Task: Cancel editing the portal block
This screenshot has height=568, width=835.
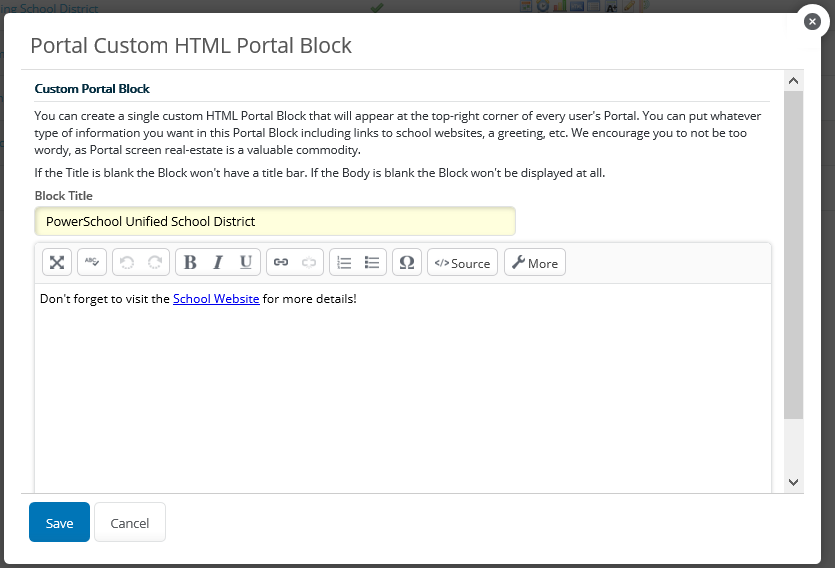Action: coord(130,522)
